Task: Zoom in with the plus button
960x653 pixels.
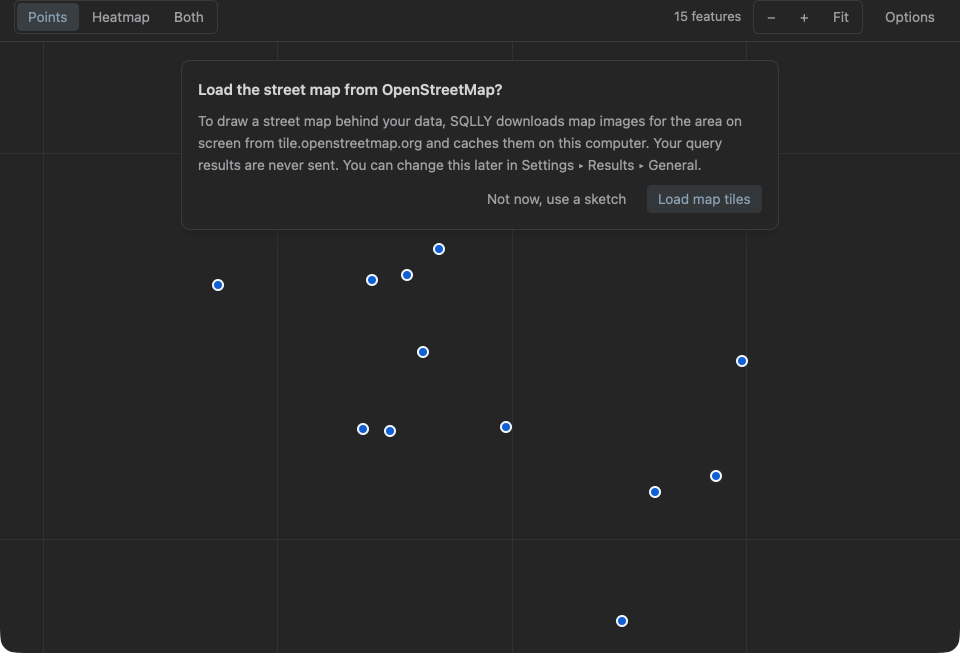Action: tap(804, 17)
